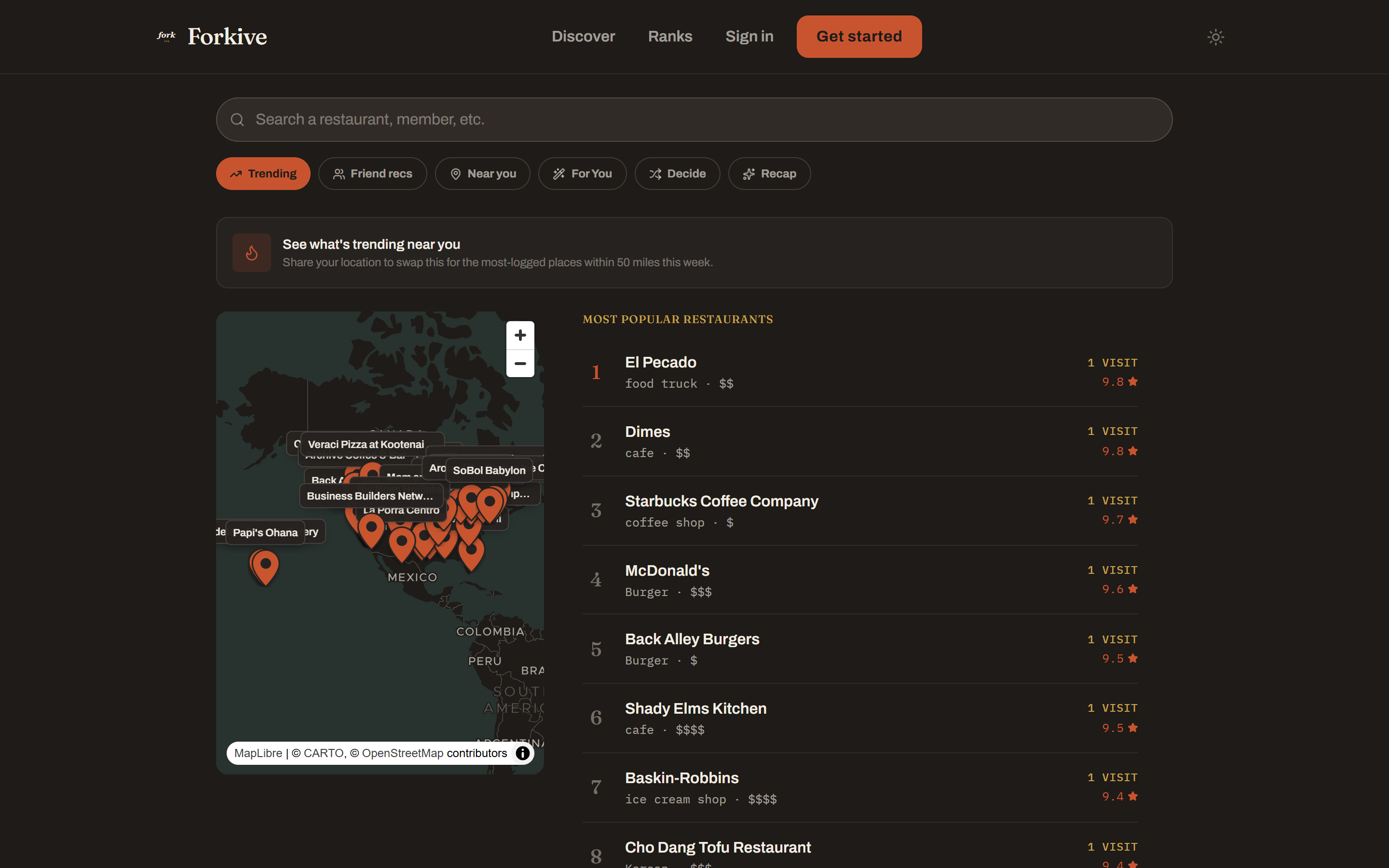Open the Decide tab
The width and height of the screenshot is (1389, 868).
(677, 174)
